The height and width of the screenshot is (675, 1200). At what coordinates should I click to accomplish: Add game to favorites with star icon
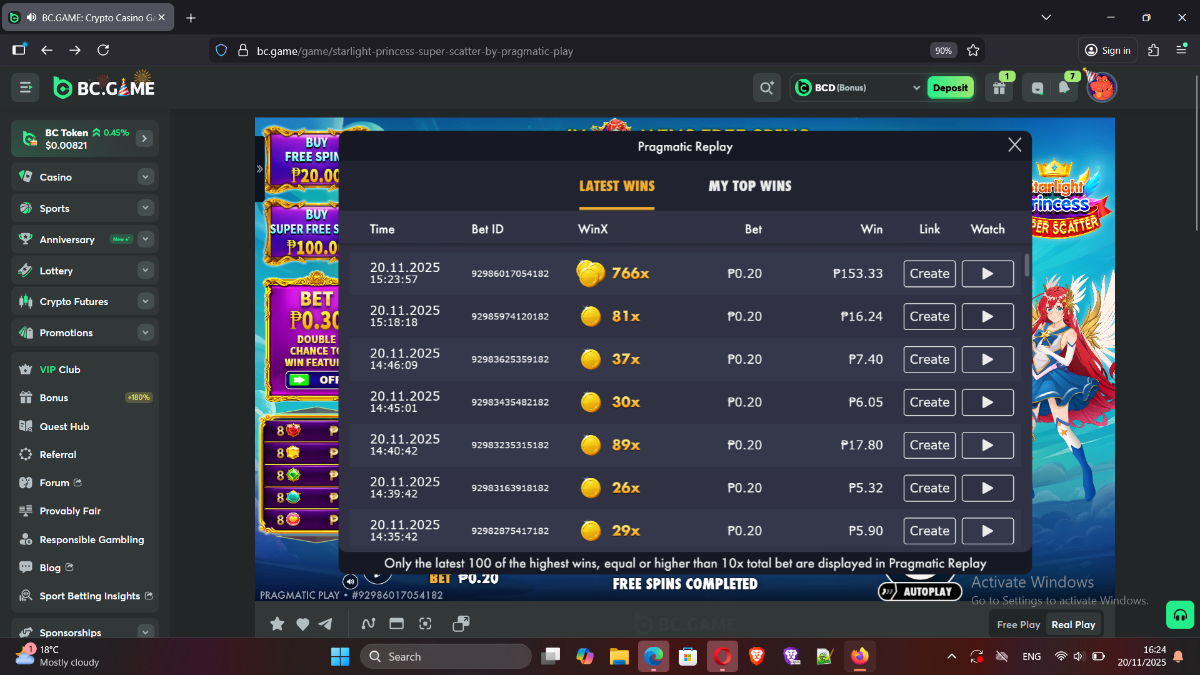click(x=277, y=624)
